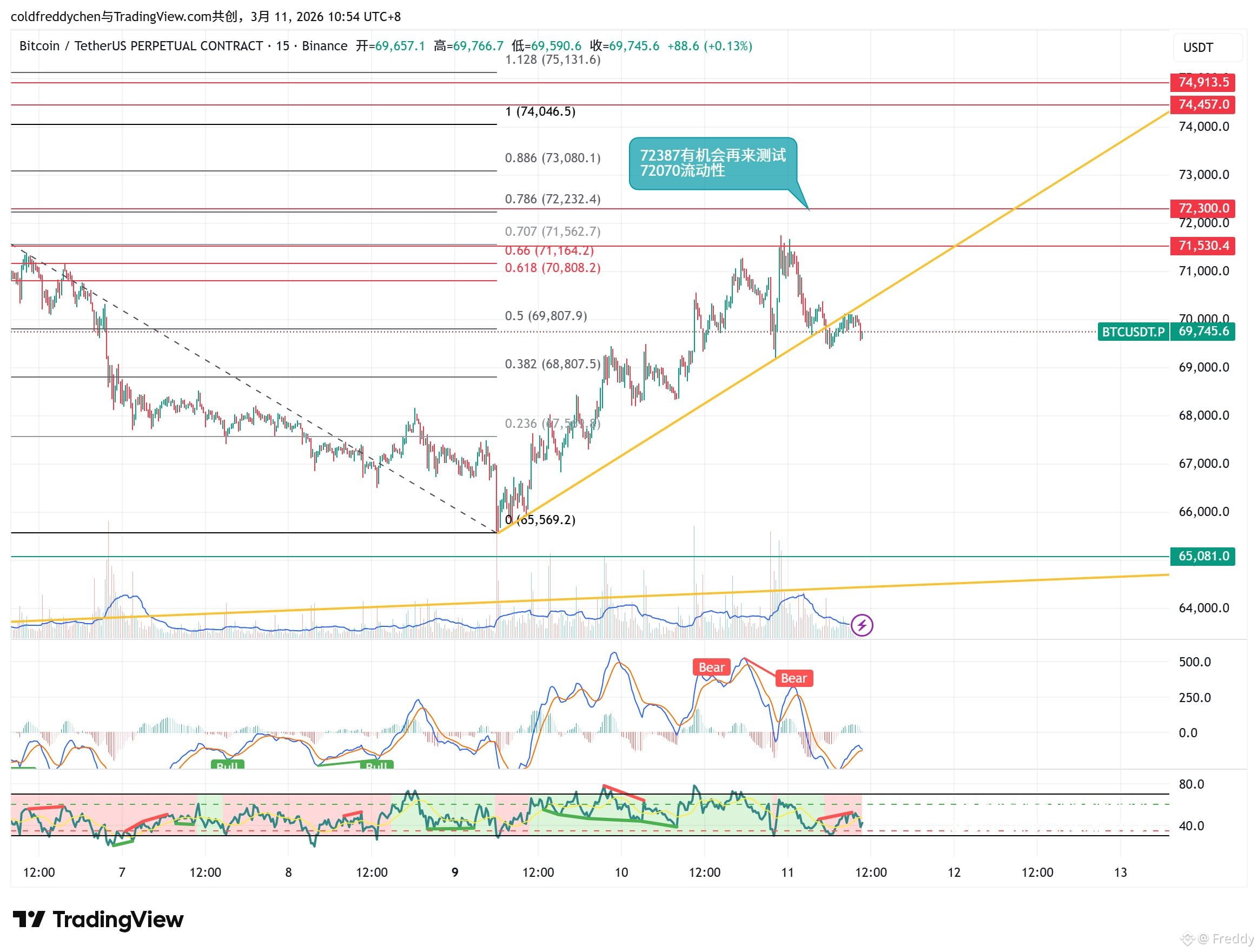Click date 7 on the time axis

click(x=122, y=872)
